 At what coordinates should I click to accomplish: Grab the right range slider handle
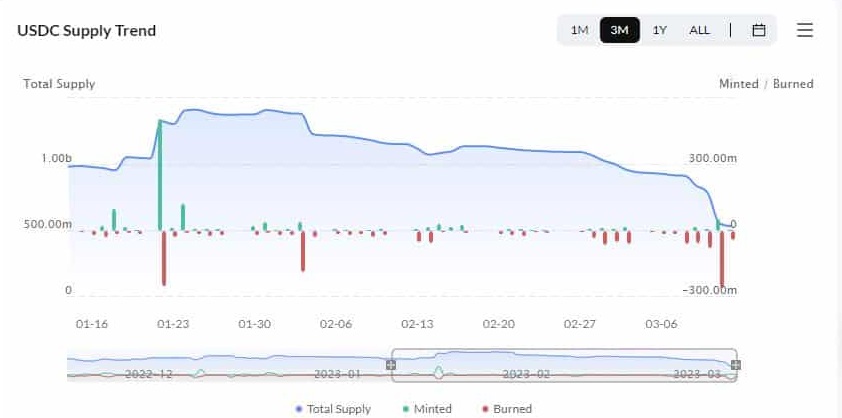pos(736,365)
